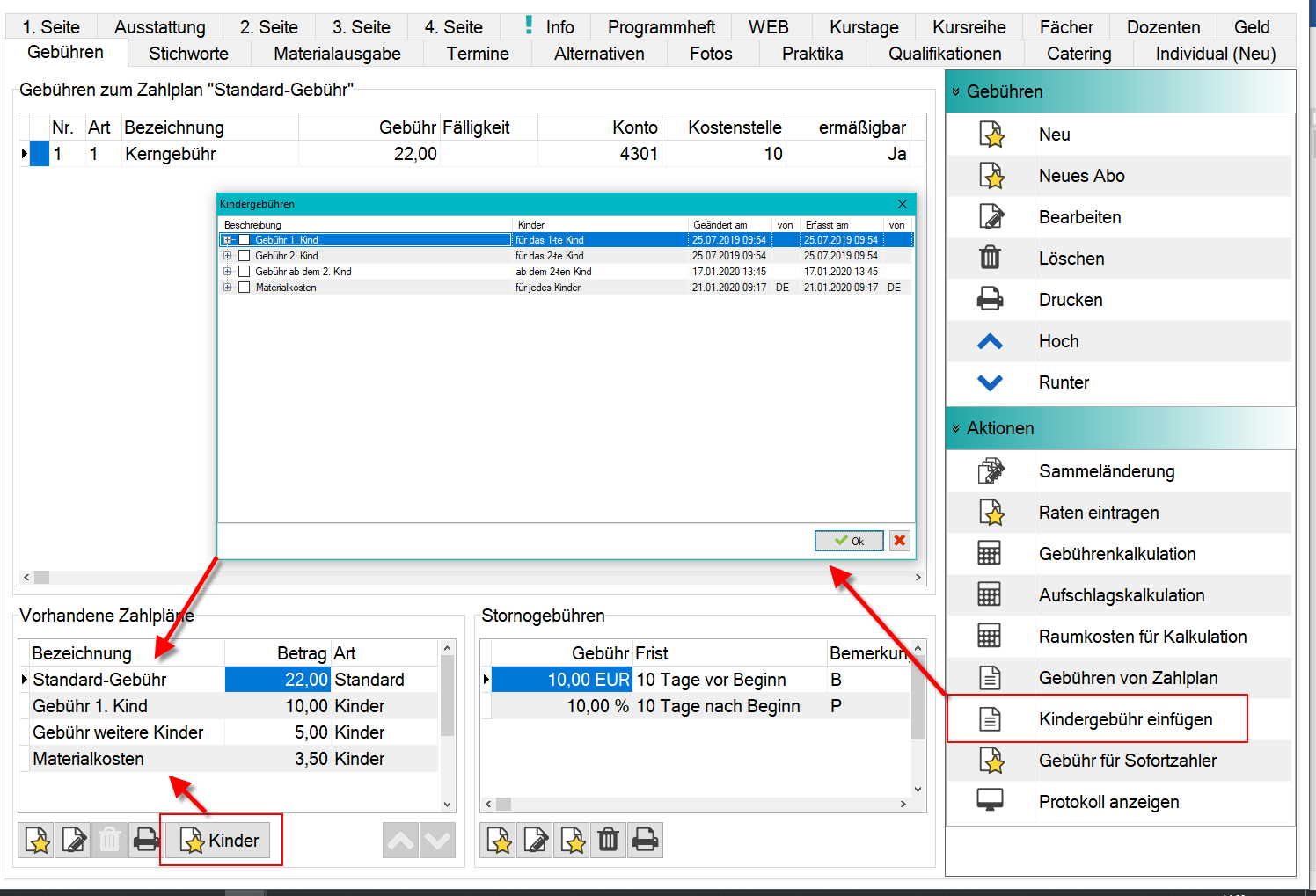Viewport: 1316px width, 896px height.
Task: Open the Programmheft tab
Action: click(662, 27)
